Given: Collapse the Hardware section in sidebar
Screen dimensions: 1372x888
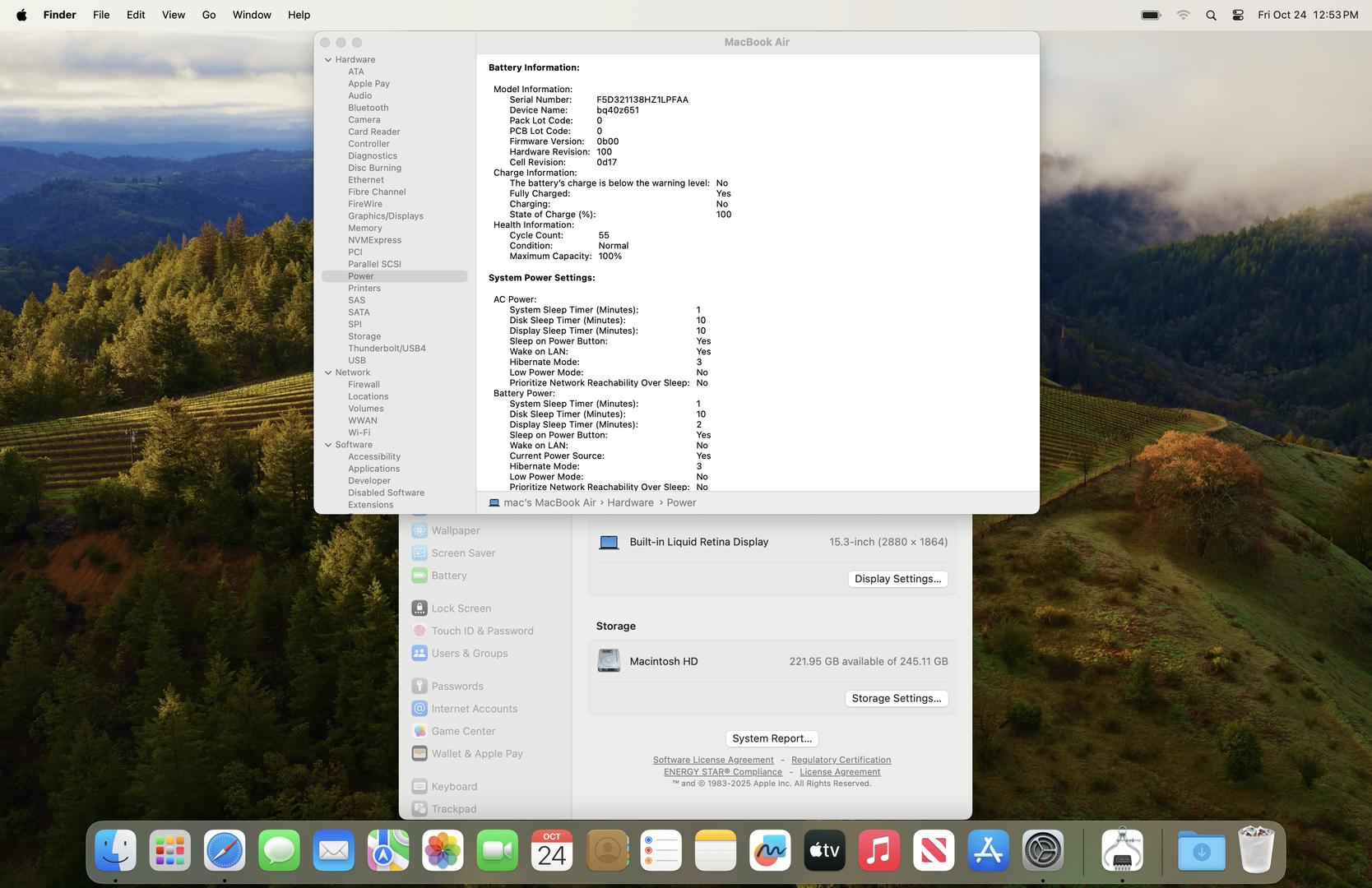Looking at the screenshot, I should [328, 60].
